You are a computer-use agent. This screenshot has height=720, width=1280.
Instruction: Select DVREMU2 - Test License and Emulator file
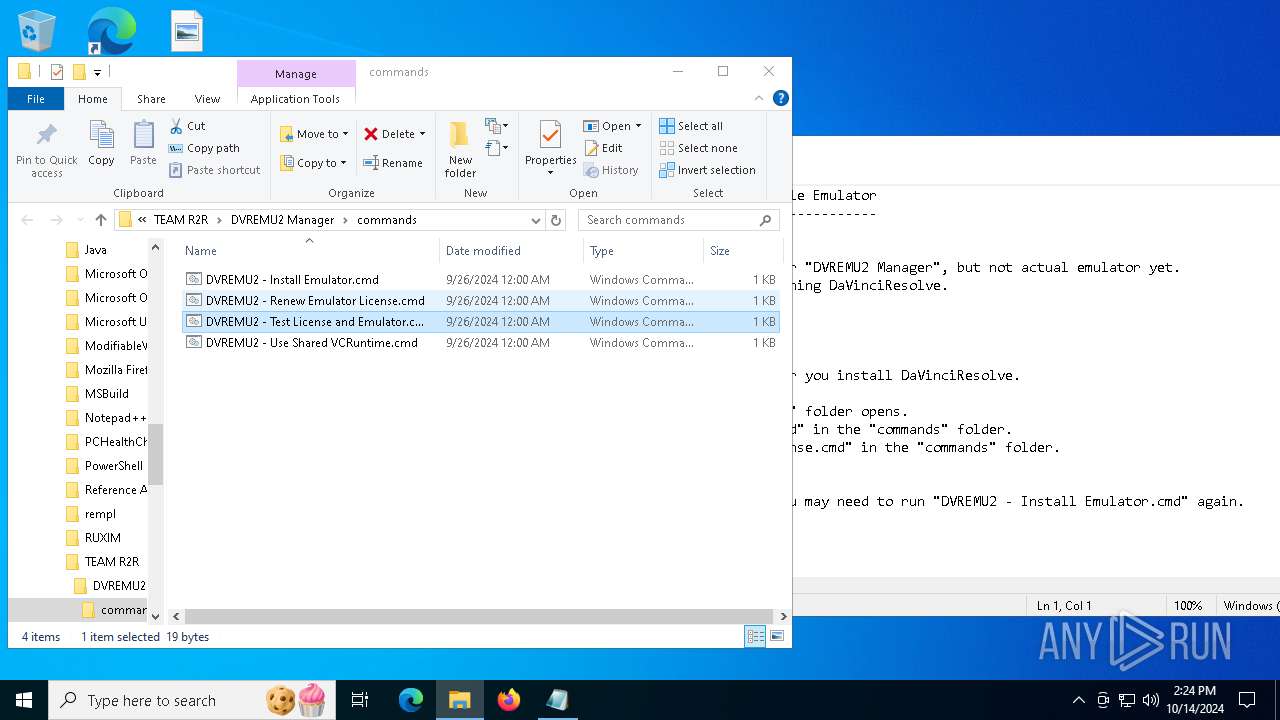480,322
